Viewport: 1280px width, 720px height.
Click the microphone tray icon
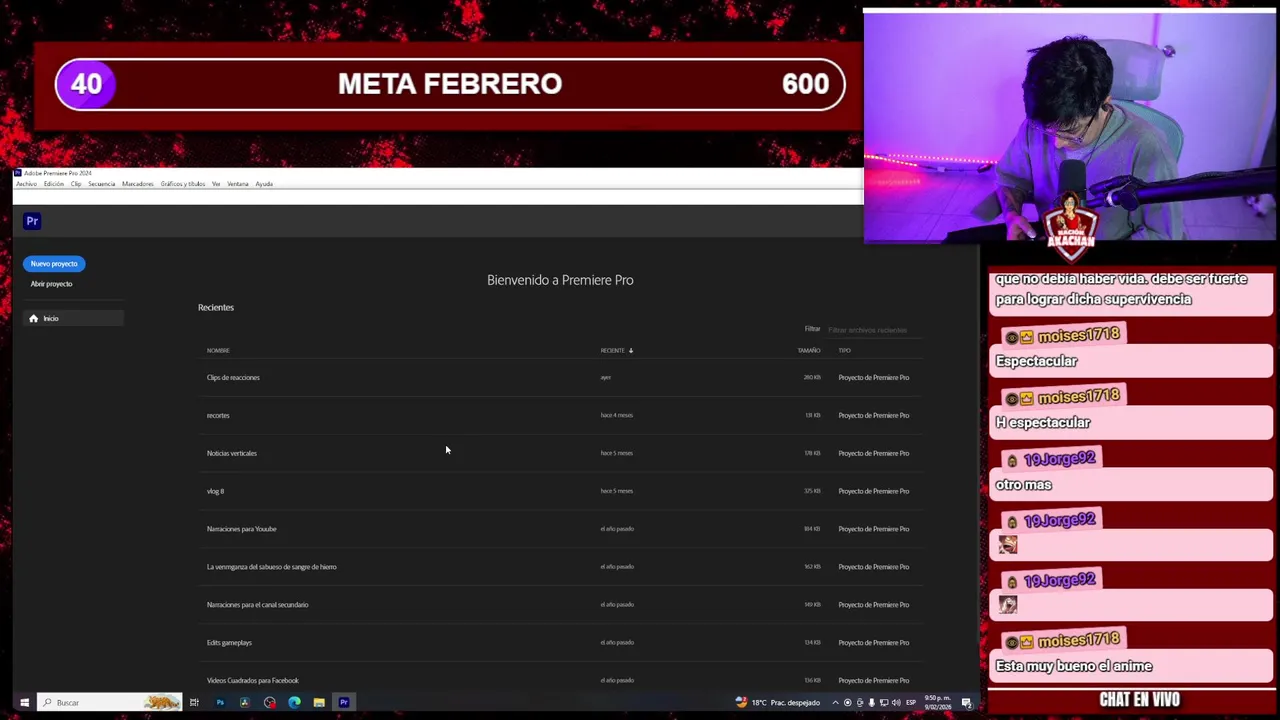(872, 703)
